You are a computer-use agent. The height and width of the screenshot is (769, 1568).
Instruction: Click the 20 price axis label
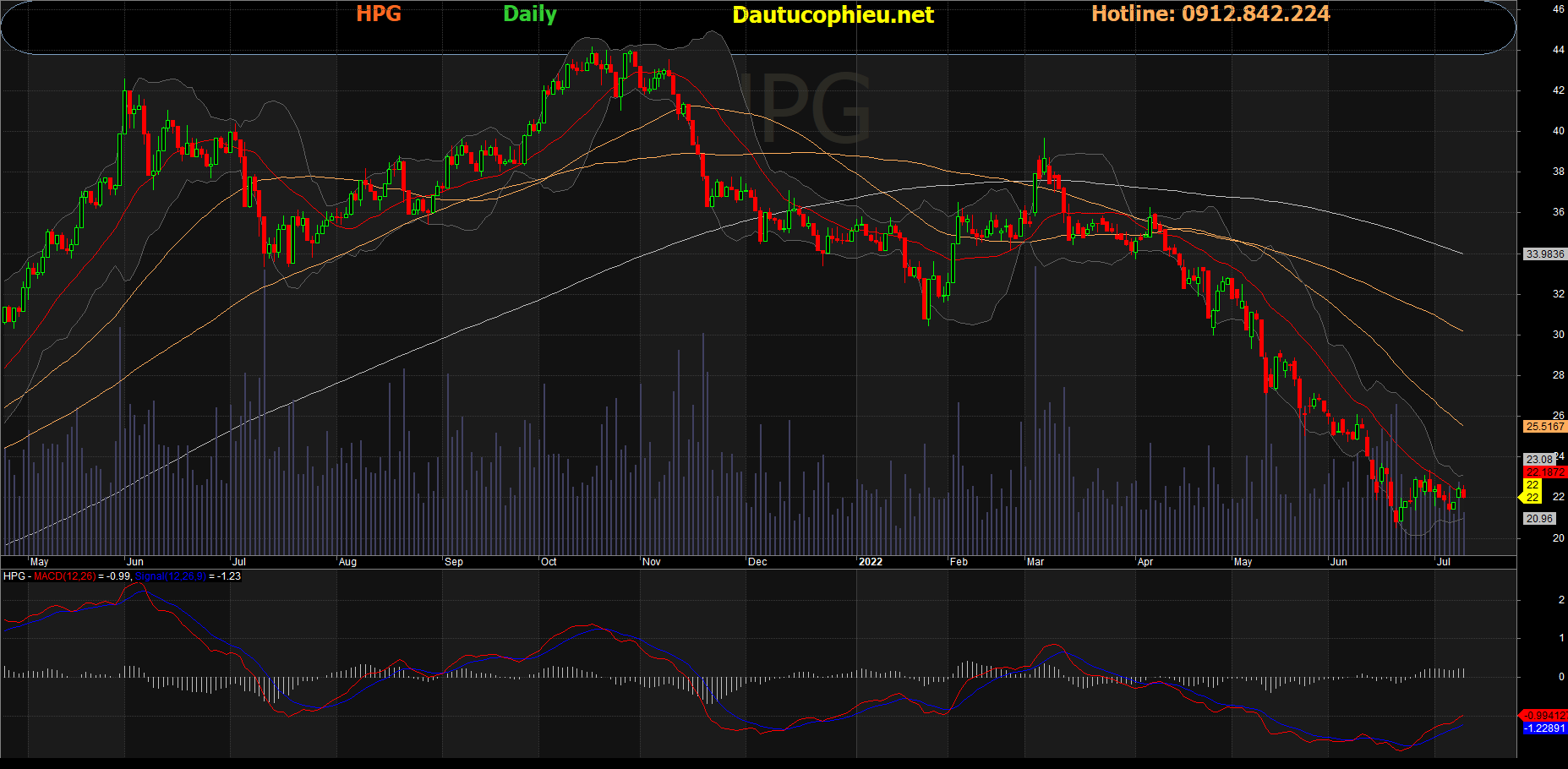coord(1558,538)
